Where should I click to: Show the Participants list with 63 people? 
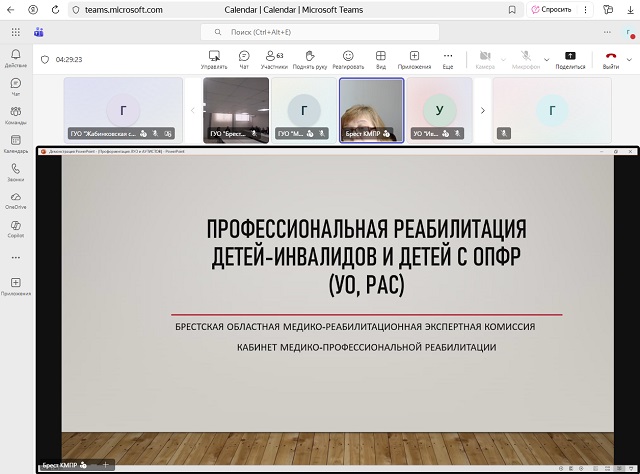[274, 60]
